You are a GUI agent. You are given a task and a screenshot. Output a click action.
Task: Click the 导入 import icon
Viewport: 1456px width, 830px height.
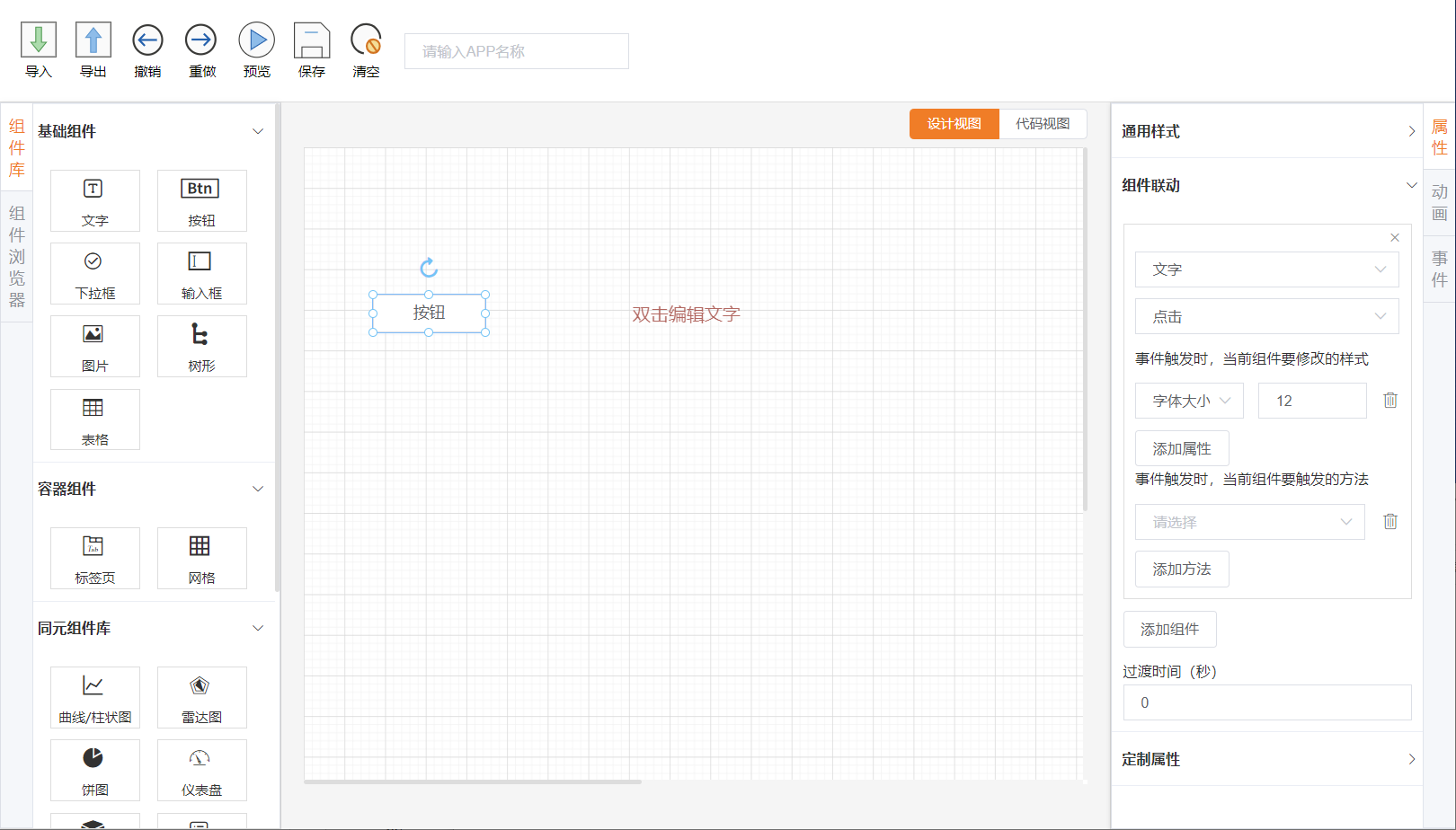tap(39, 40)
